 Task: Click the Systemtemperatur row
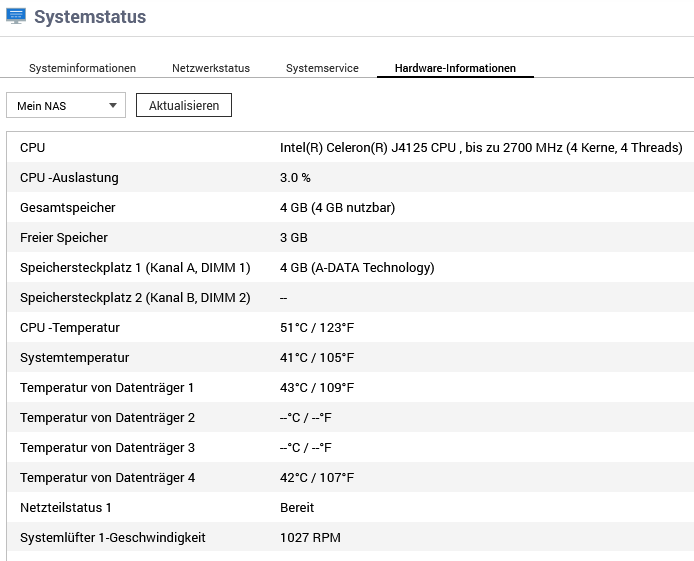pos(350,358)
